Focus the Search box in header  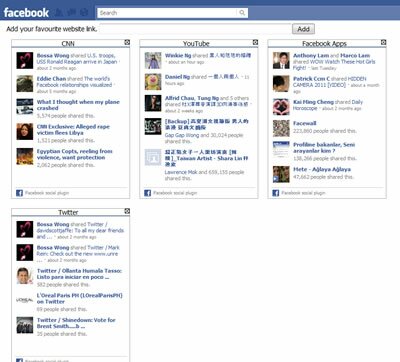[168, 13]
